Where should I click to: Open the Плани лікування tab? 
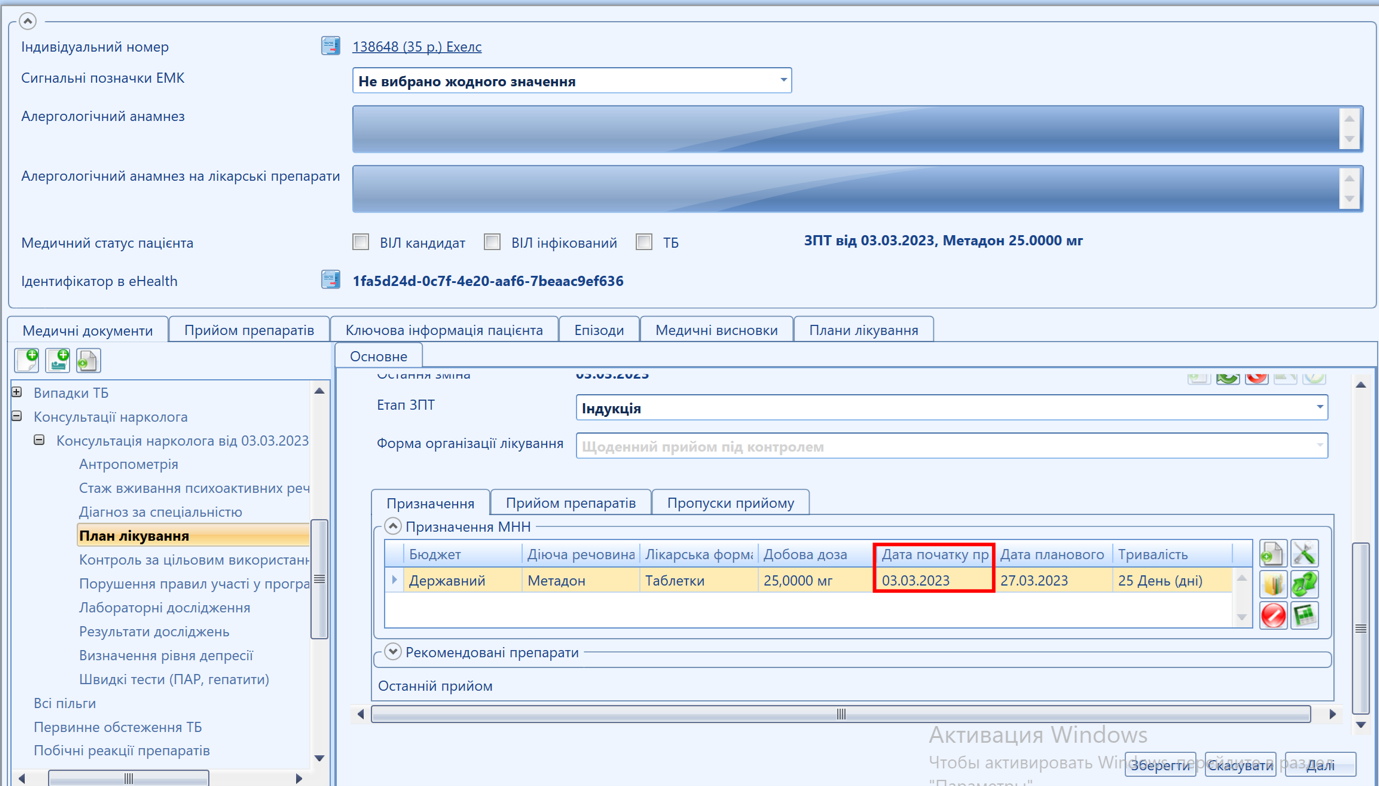pyautogui.click(x=864, y=330)
